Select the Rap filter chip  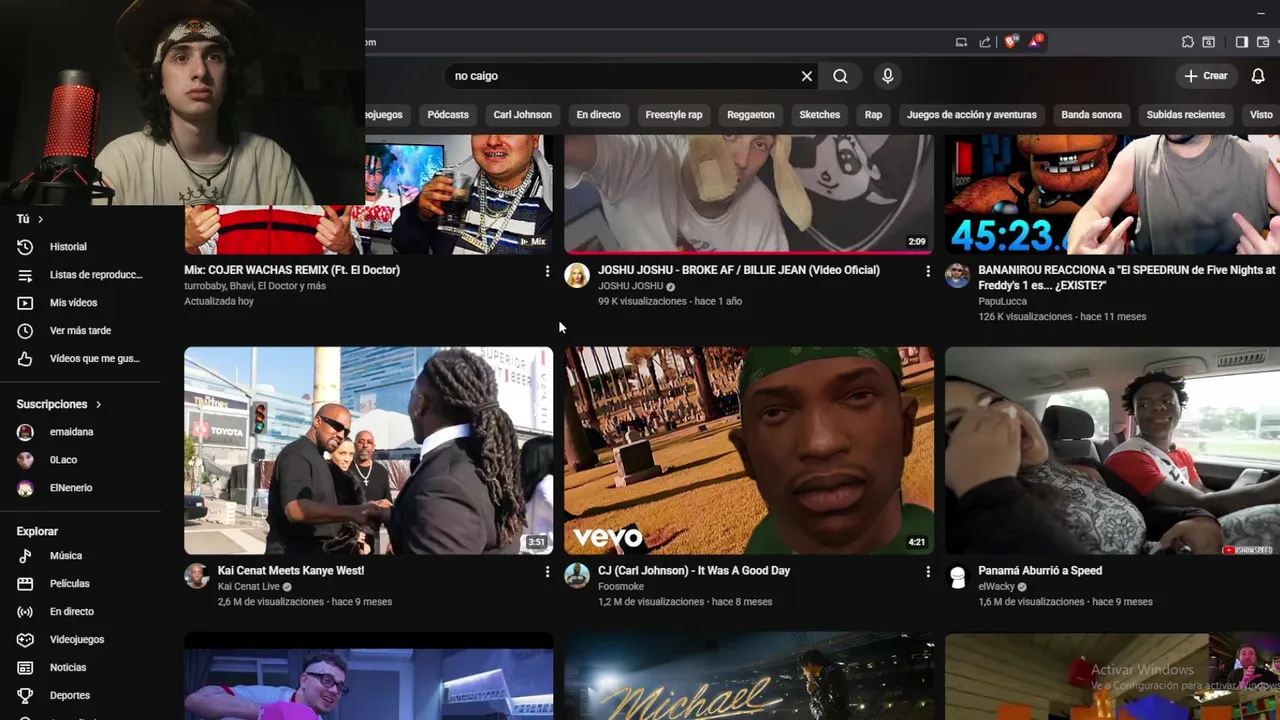coord(874,115)
